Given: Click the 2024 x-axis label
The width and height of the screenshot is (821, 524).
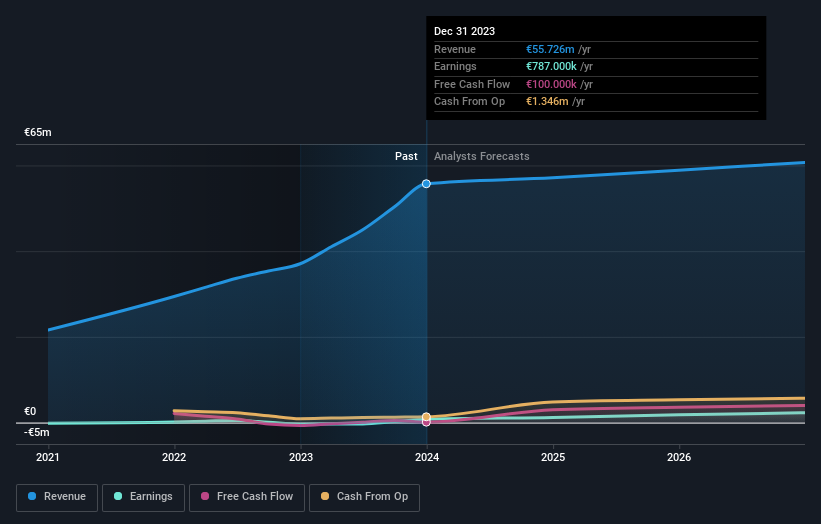Looking at the screenshot, I should 427,458.
